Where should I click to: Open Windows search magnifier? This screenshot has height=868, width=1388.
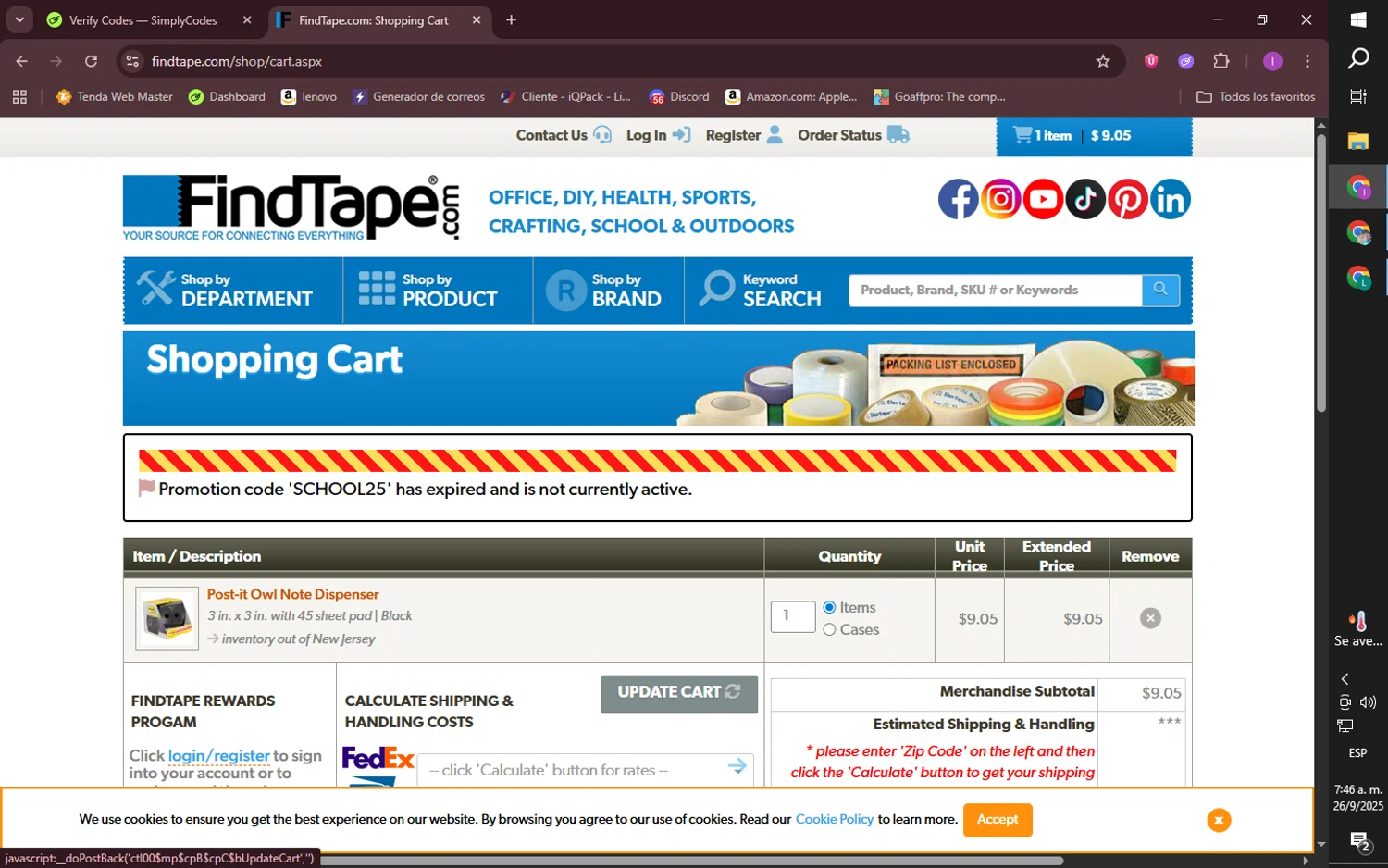[x=1358, y=59]
